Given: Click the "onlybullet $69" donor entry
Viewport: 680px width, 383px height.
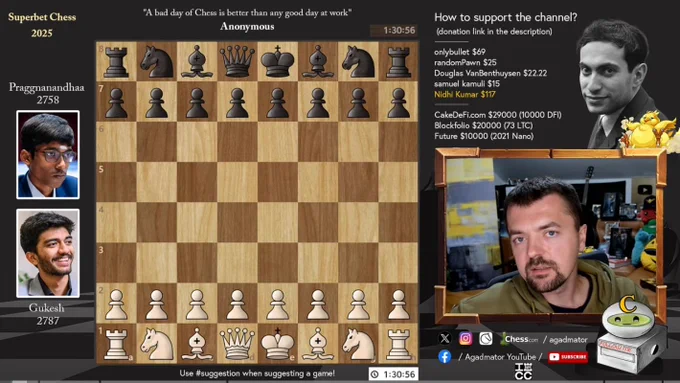Looking at the screenshot, I should point(460,52).
